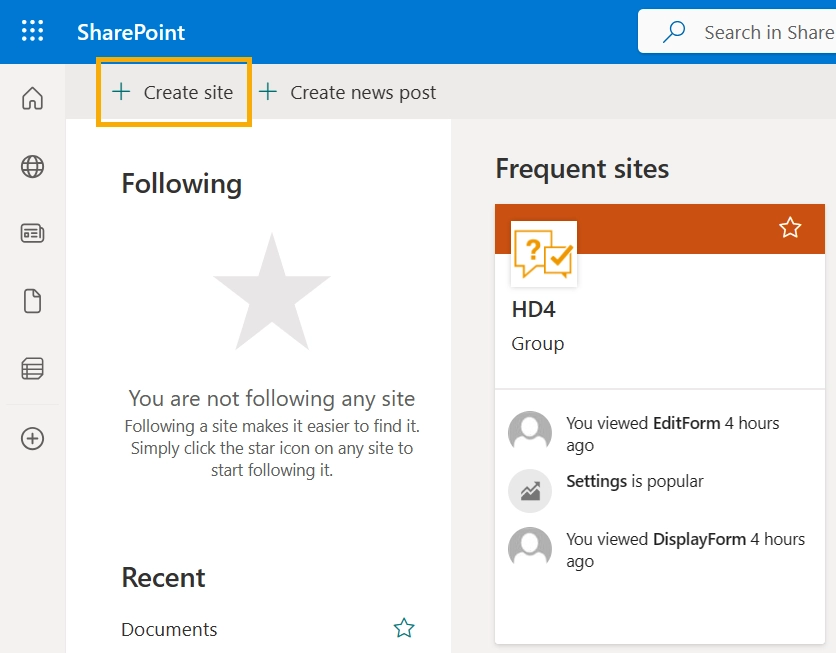Image resolution: width=836 pixels, height=653 pixels.
Task: Focus the Search in SharePoint field
Action: [x=737, y=32]
